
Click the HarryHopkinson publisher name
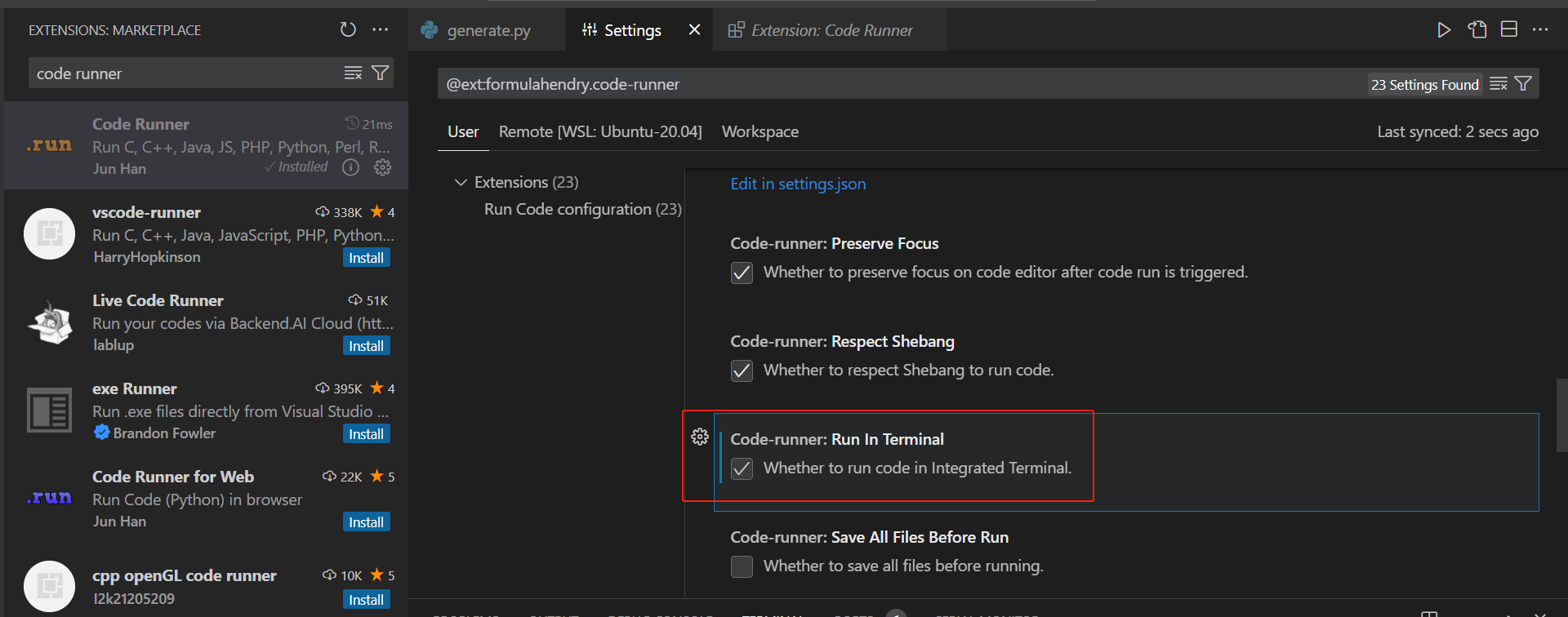tap(146, 256)
